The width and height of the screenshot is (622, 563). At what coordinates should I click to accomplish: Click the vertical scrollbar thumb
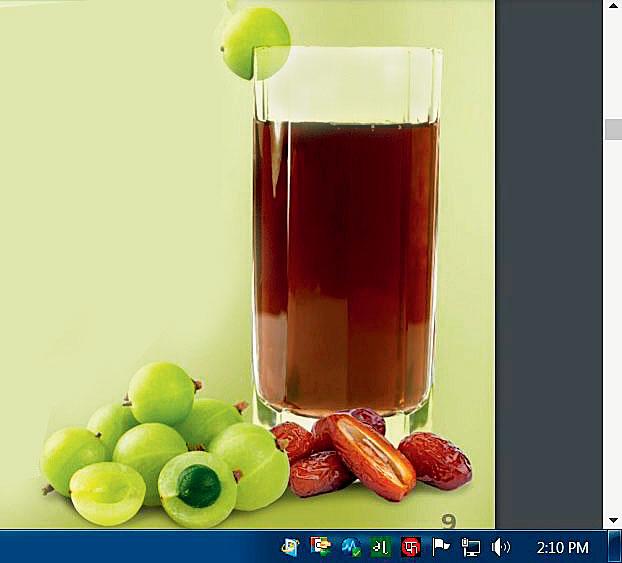613,129
